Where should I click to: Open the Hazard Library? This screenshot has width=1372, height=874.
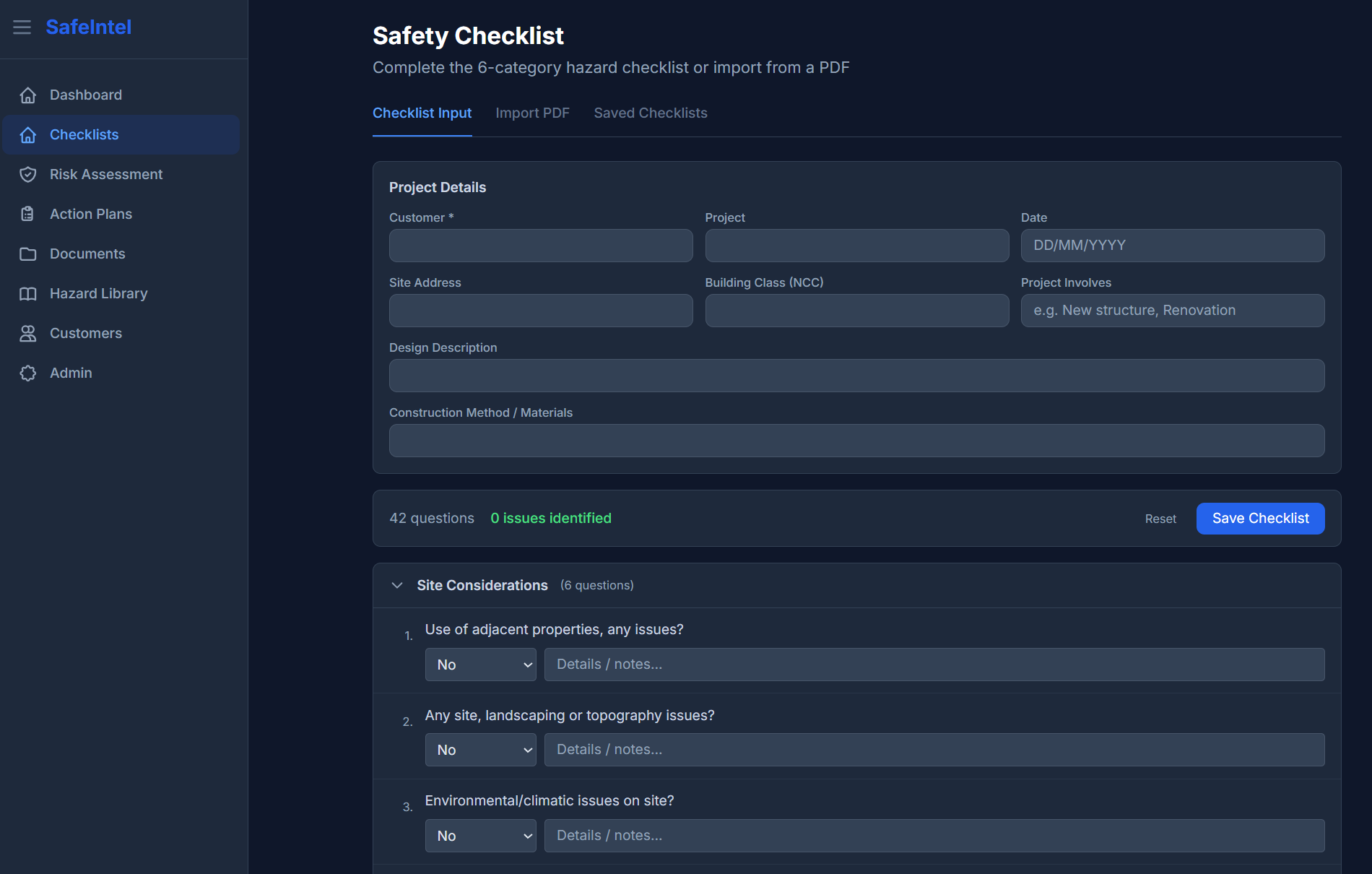pos(98,293)
